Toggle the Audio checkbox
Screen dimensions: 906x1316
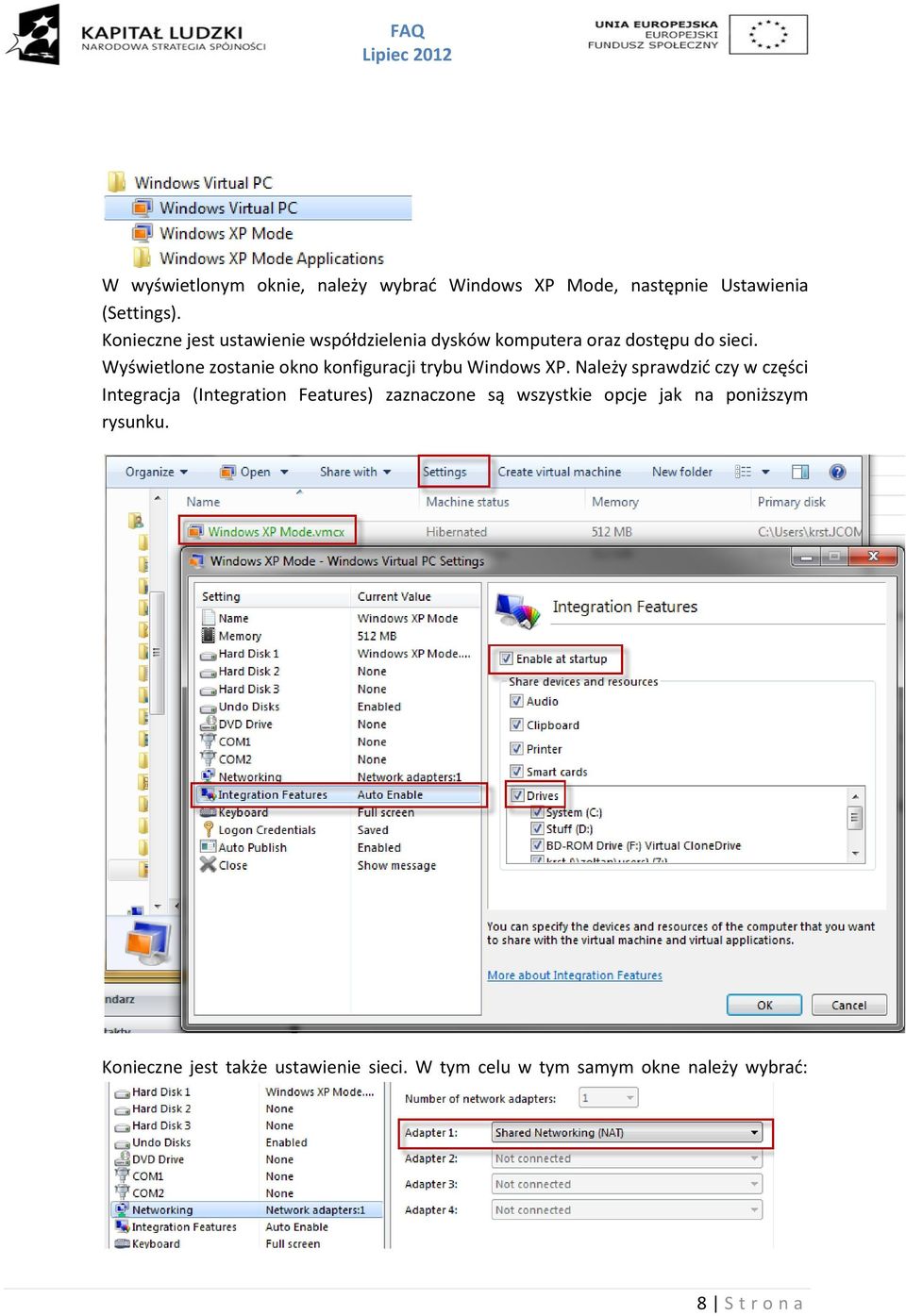[516, 701]
